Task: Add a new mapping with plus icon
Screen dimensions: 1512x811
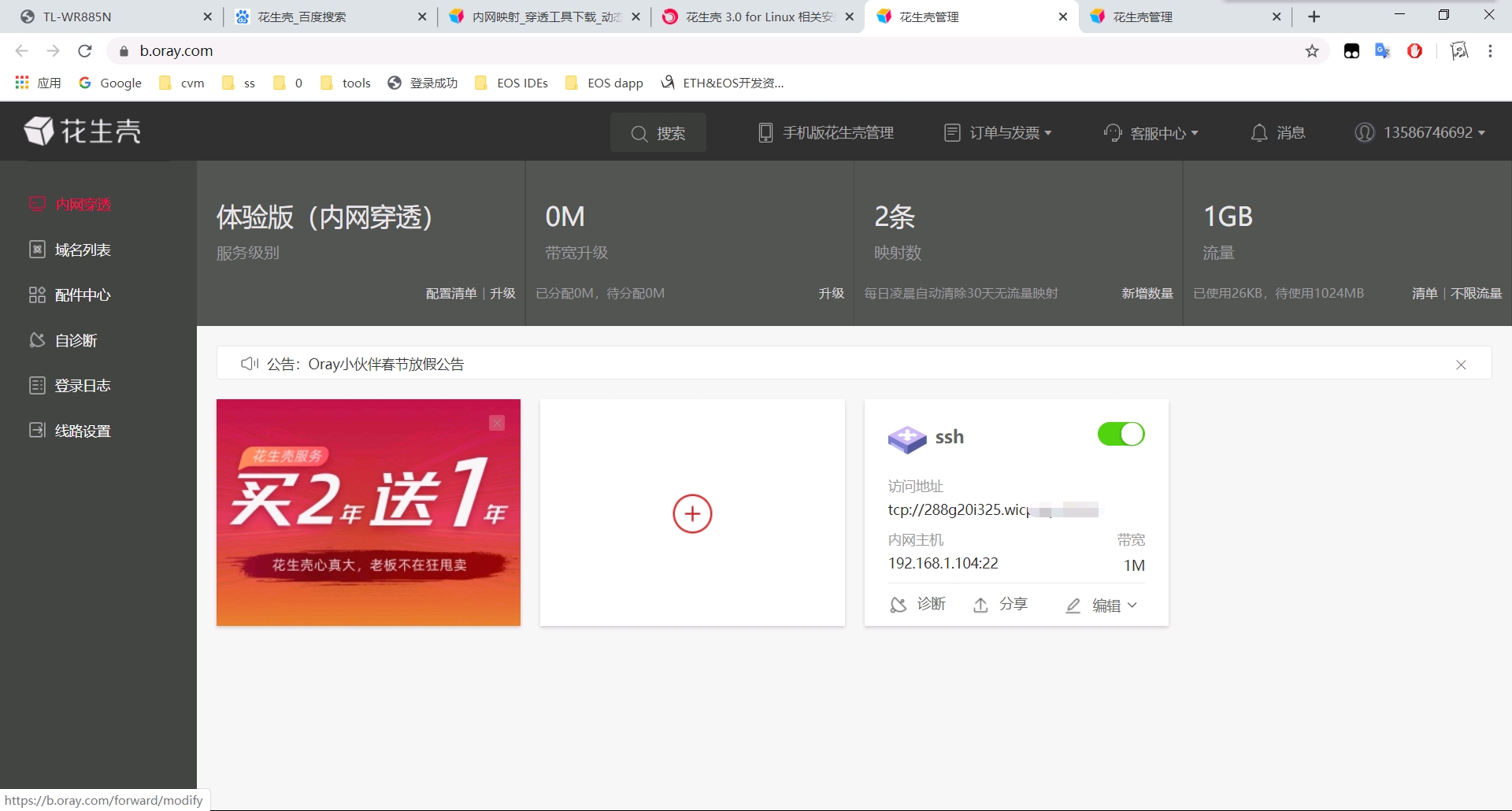Action: click(x=692, y=513)
